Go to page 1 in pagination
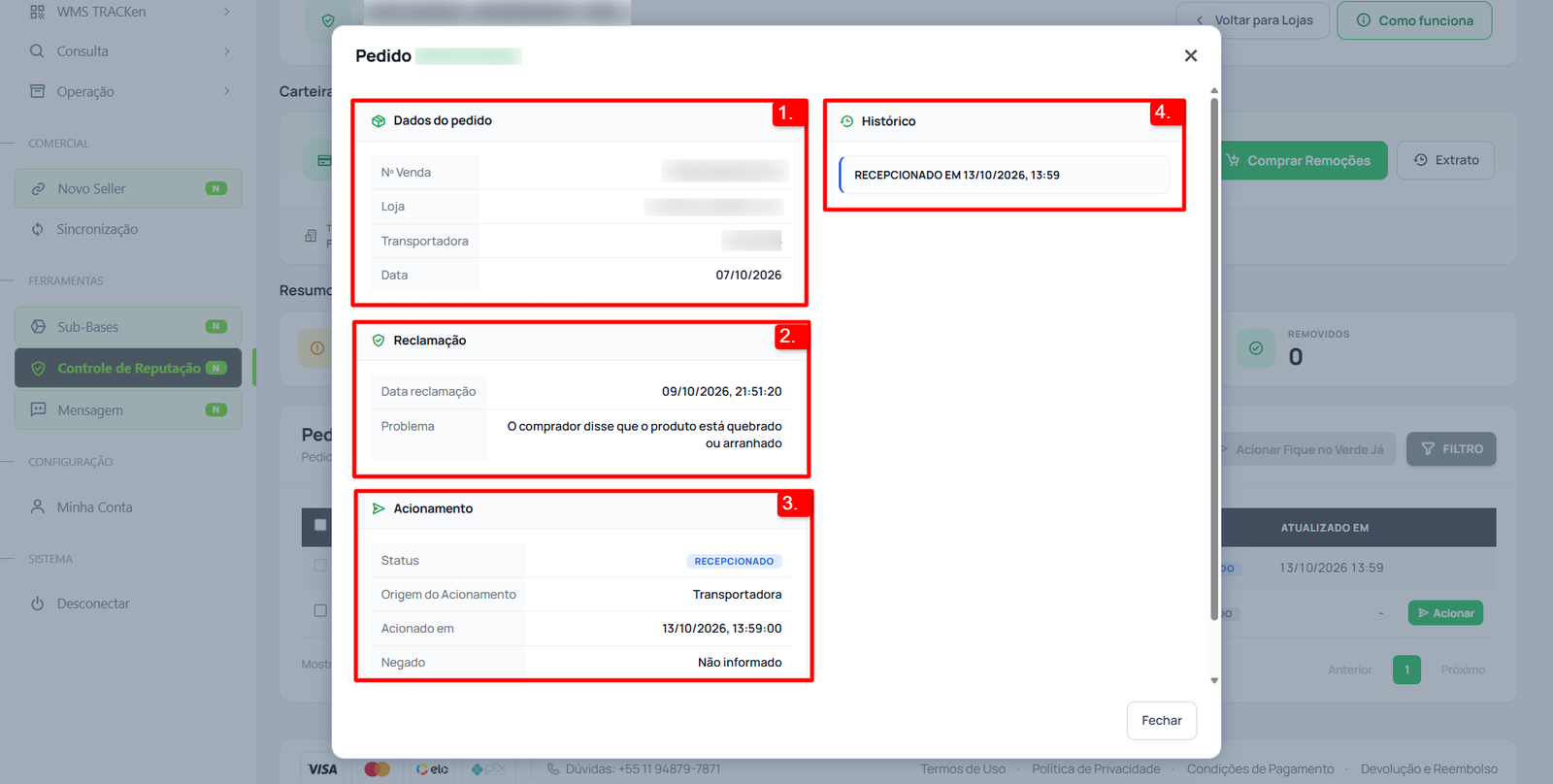 tap(1406, 670)
